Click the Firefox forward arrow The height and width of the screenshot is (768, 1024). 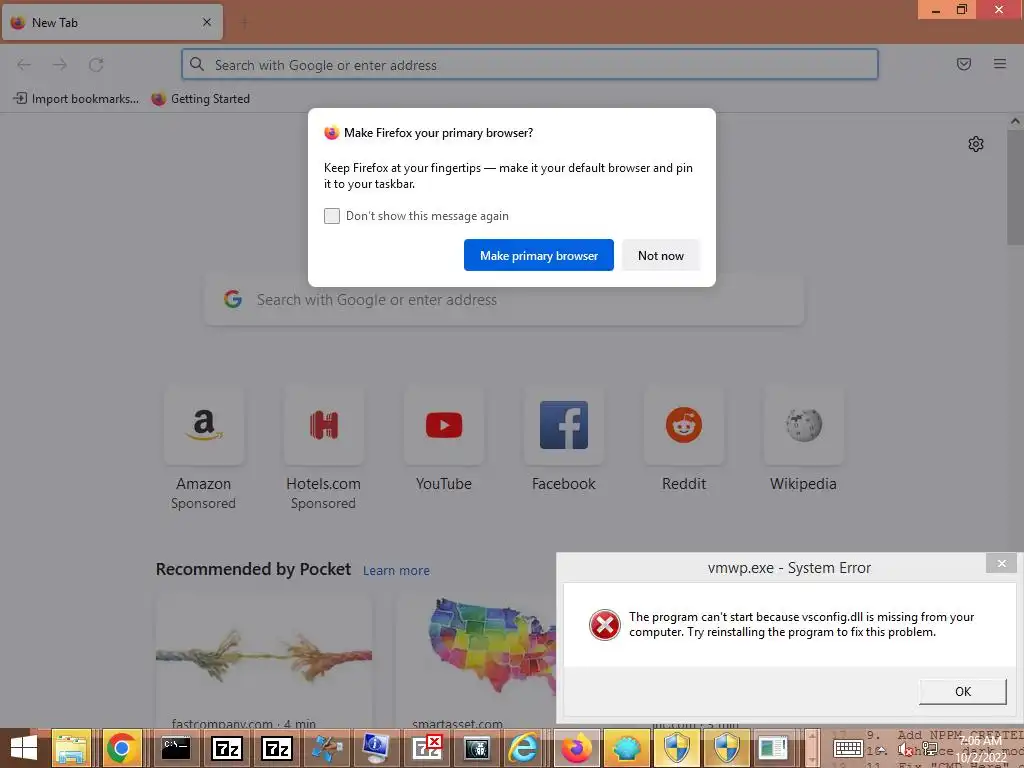coord(60,64)
